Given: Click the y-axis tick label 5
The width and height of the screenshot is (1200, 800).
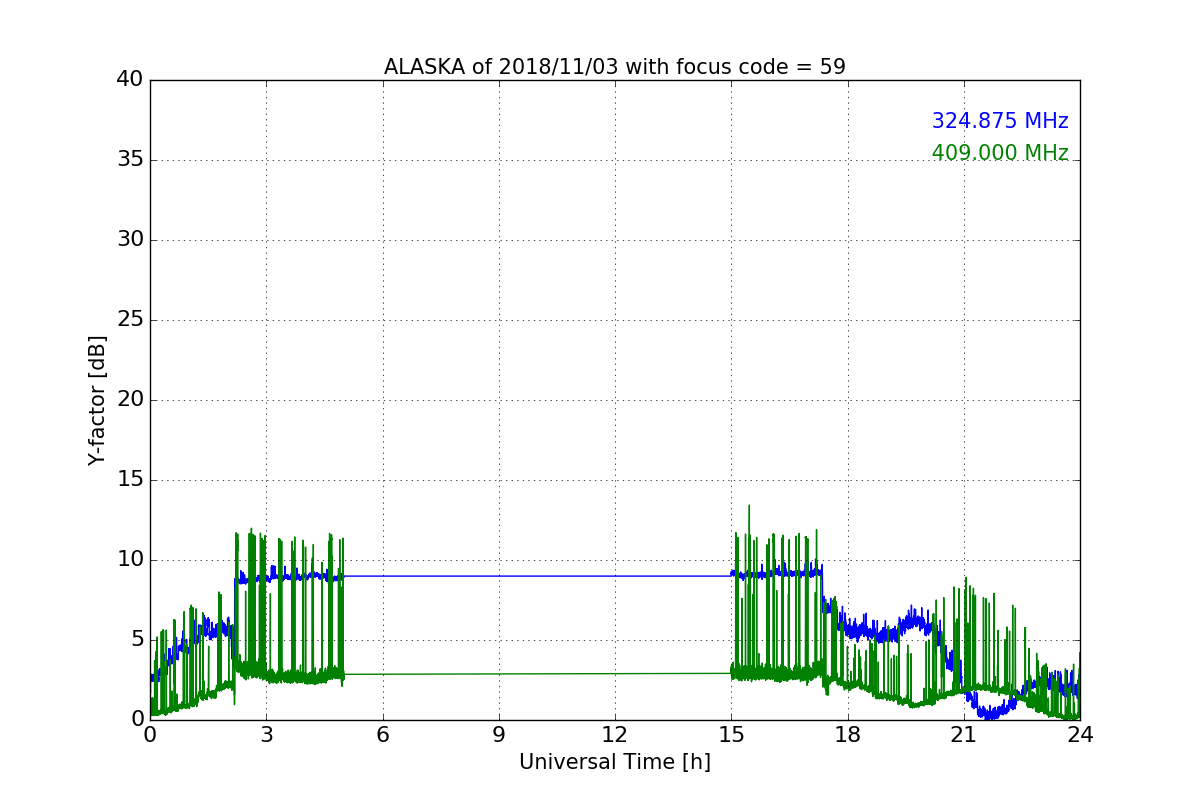Looking at the screenshot, I should click(x=137, y=640).
